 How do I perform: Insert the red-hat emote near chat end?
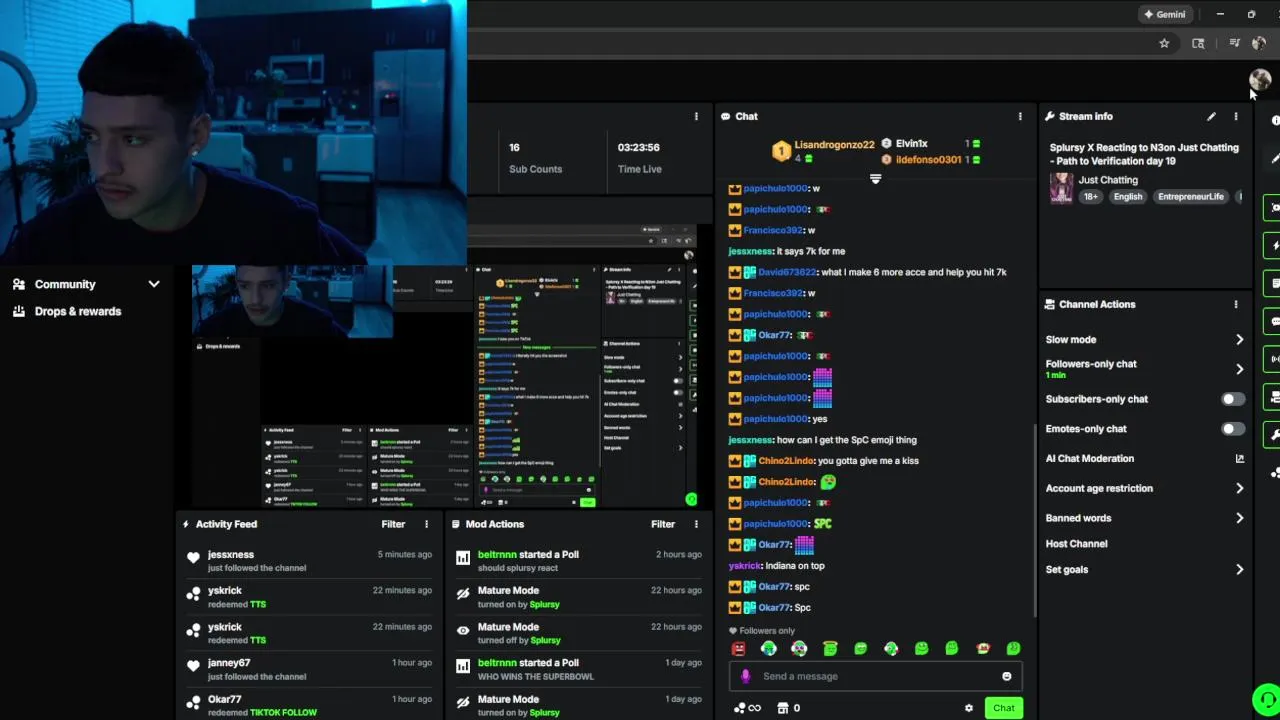click(x=983, y=649)
